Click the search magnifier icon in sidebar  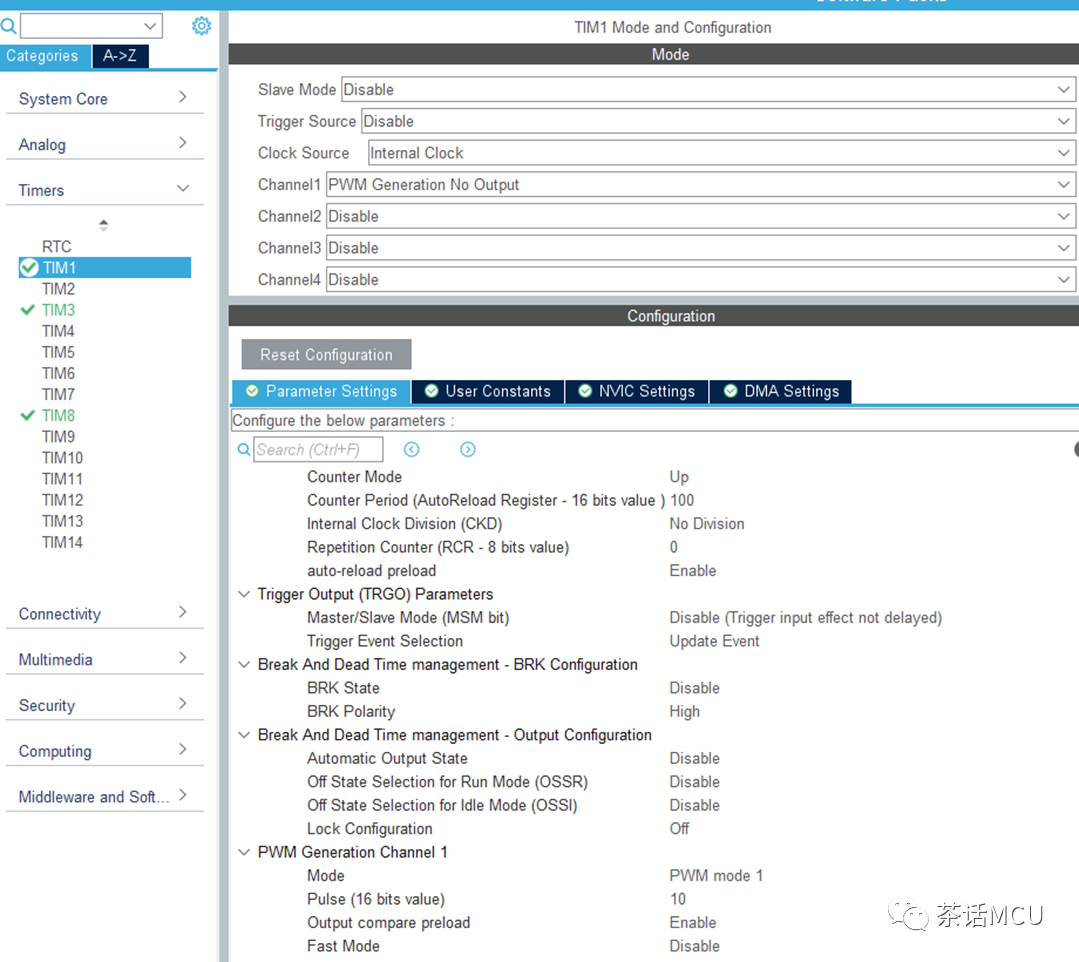8,26
